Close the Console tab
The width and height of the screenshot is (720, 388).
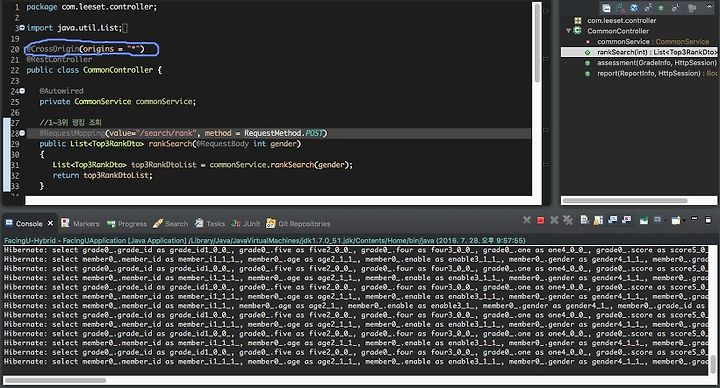pos(50,223)
